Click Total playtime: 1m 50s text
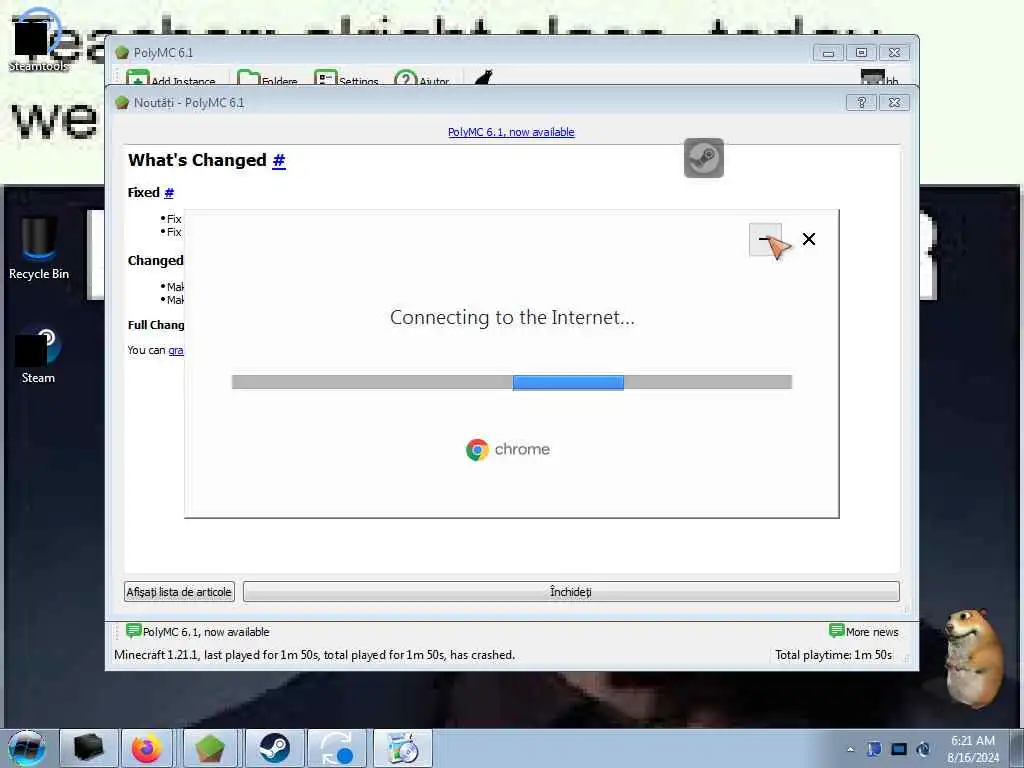 (833, 654)
